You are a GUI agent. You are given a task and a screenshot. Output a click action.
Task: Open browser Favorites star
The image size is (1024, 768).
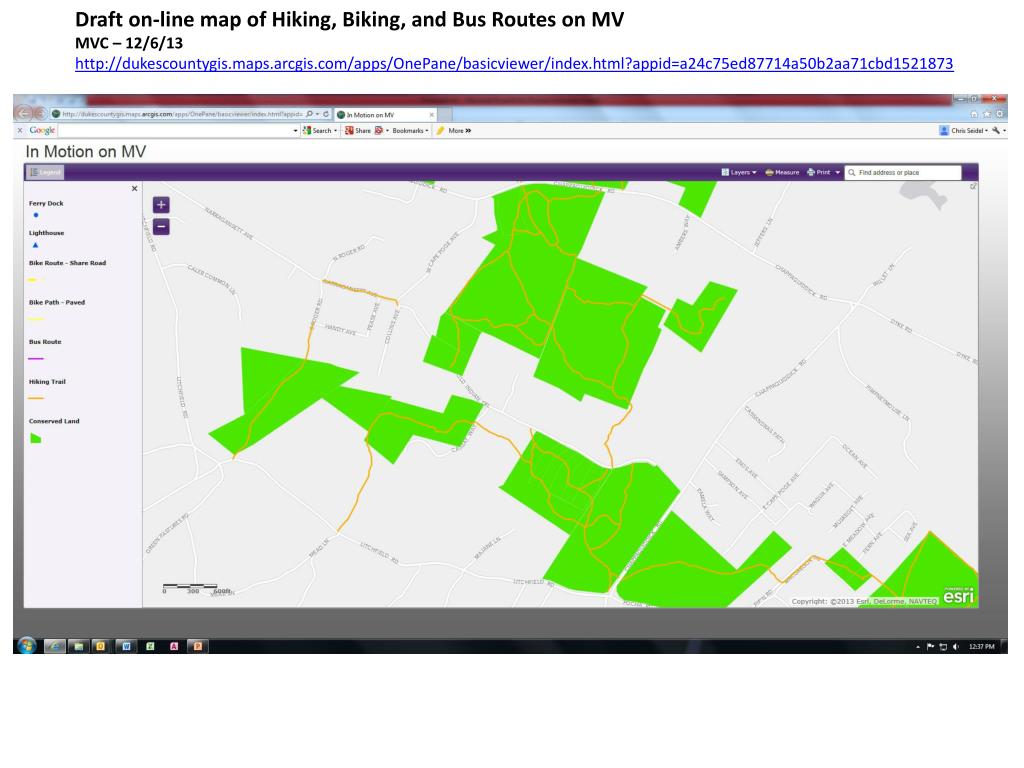[987, 114]
